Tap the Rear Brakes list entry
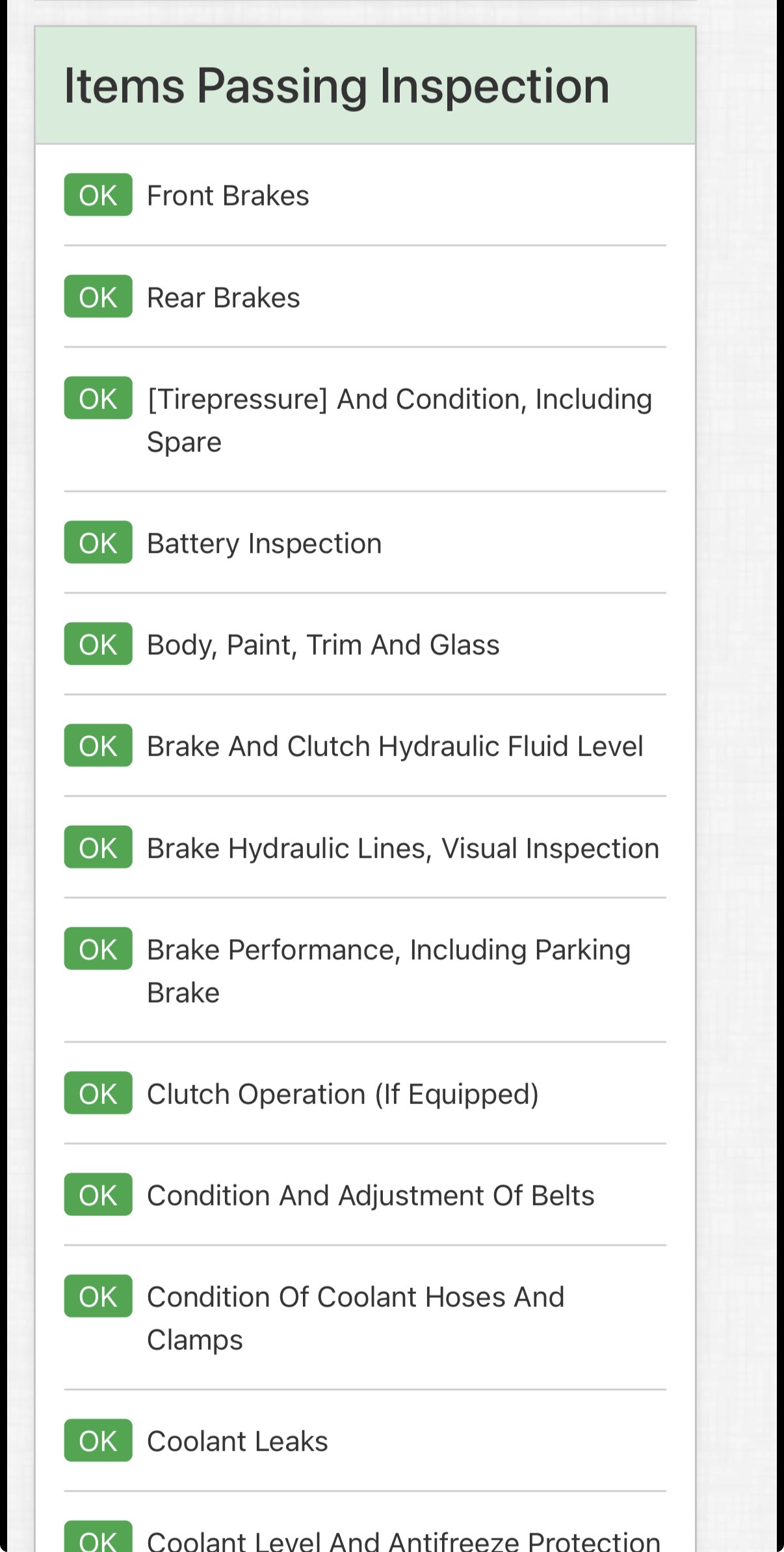The width and height of the screenshot is (784, 1552). pyautogui.click(x=224, y=298)
